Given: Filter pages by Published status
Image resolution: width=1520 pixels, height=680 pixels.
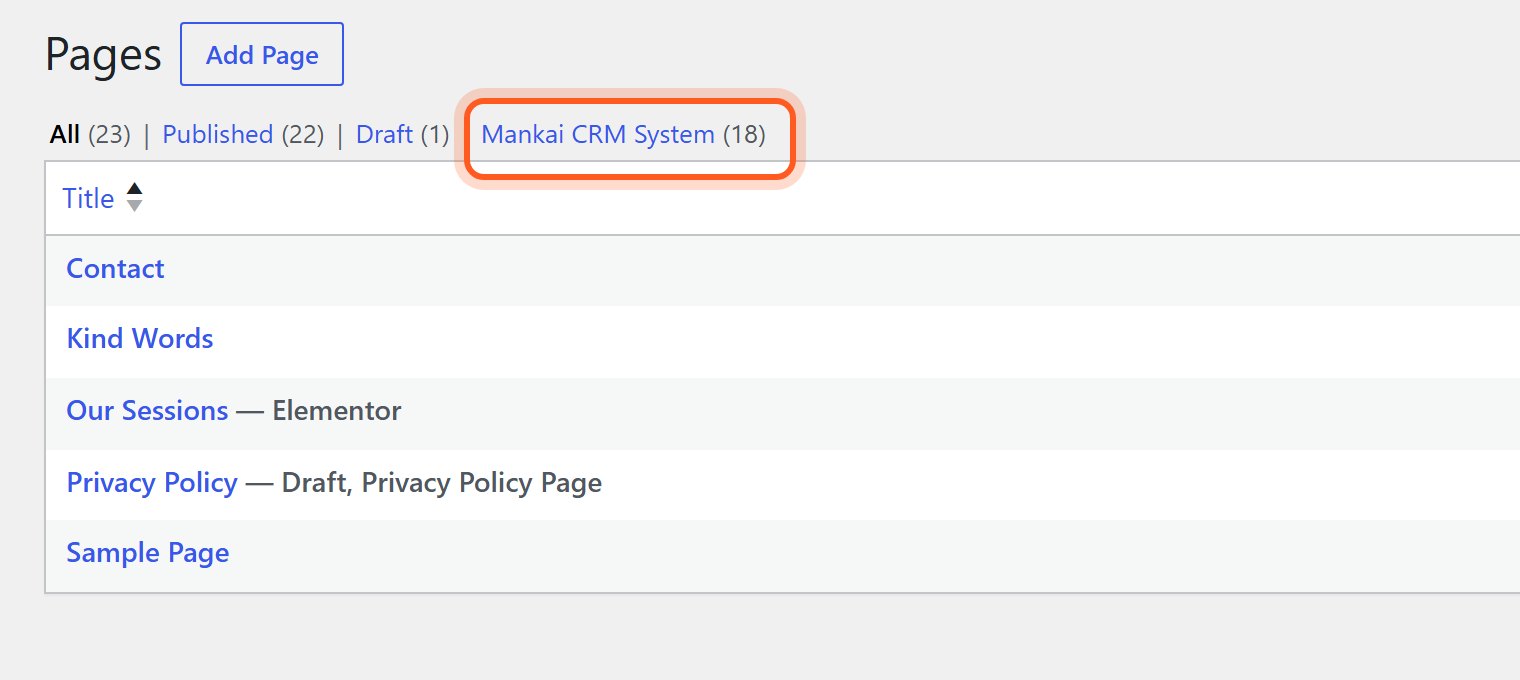Looking at the screenshot, I should coord(217,134).
